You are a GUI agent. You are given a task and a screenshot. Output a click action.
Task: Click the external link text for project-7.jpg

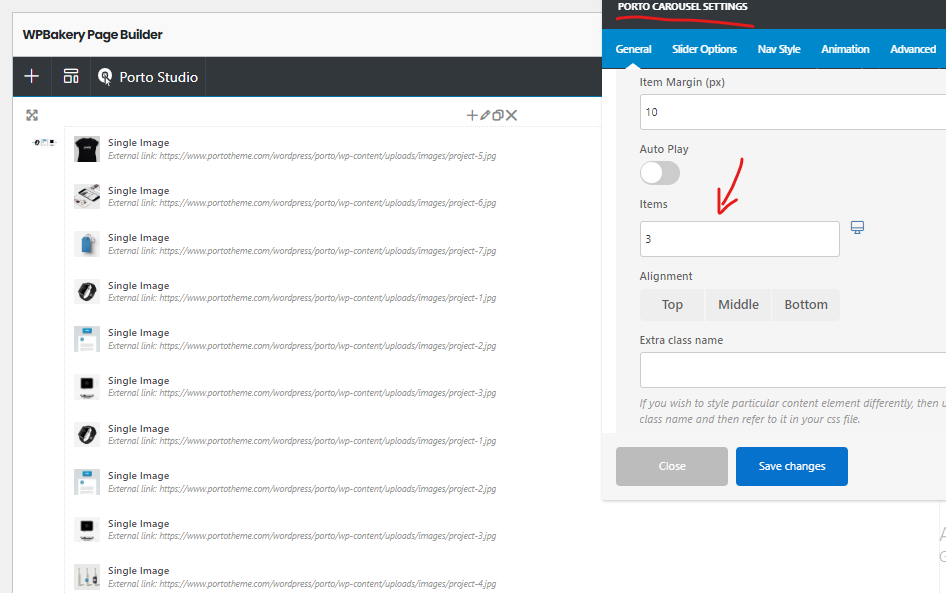302,251
